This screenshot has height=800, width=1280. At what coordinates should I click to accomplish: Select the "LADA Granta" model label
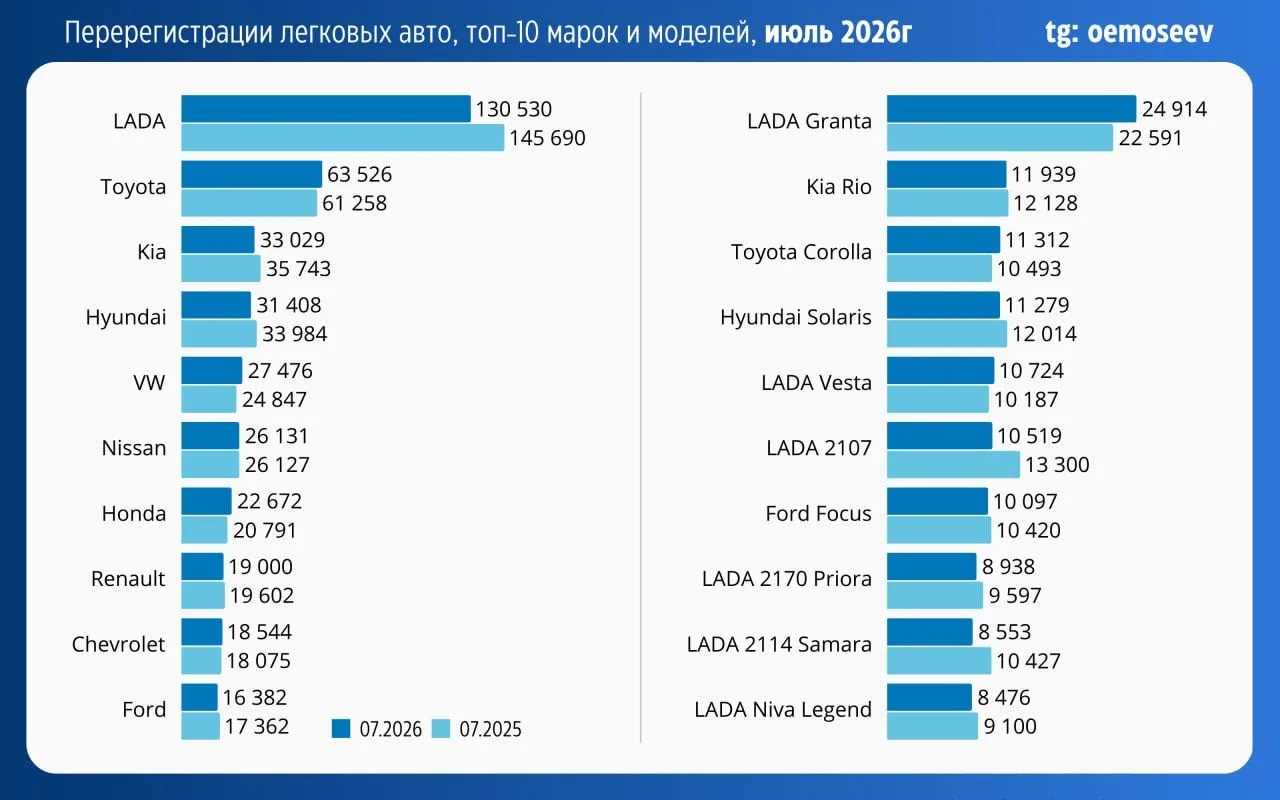810,122
